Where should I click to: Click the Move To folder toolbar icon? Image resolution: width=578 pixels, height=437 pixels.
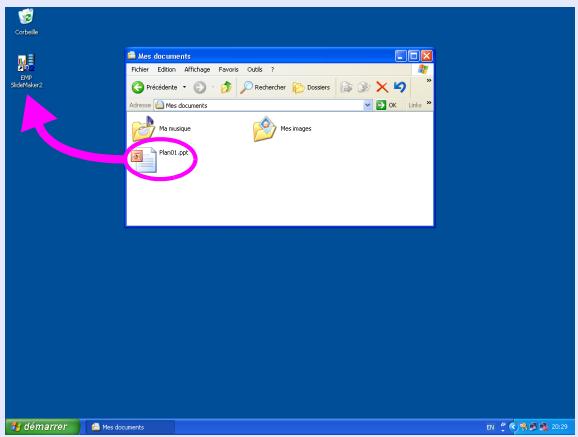[x=346, y=87]
